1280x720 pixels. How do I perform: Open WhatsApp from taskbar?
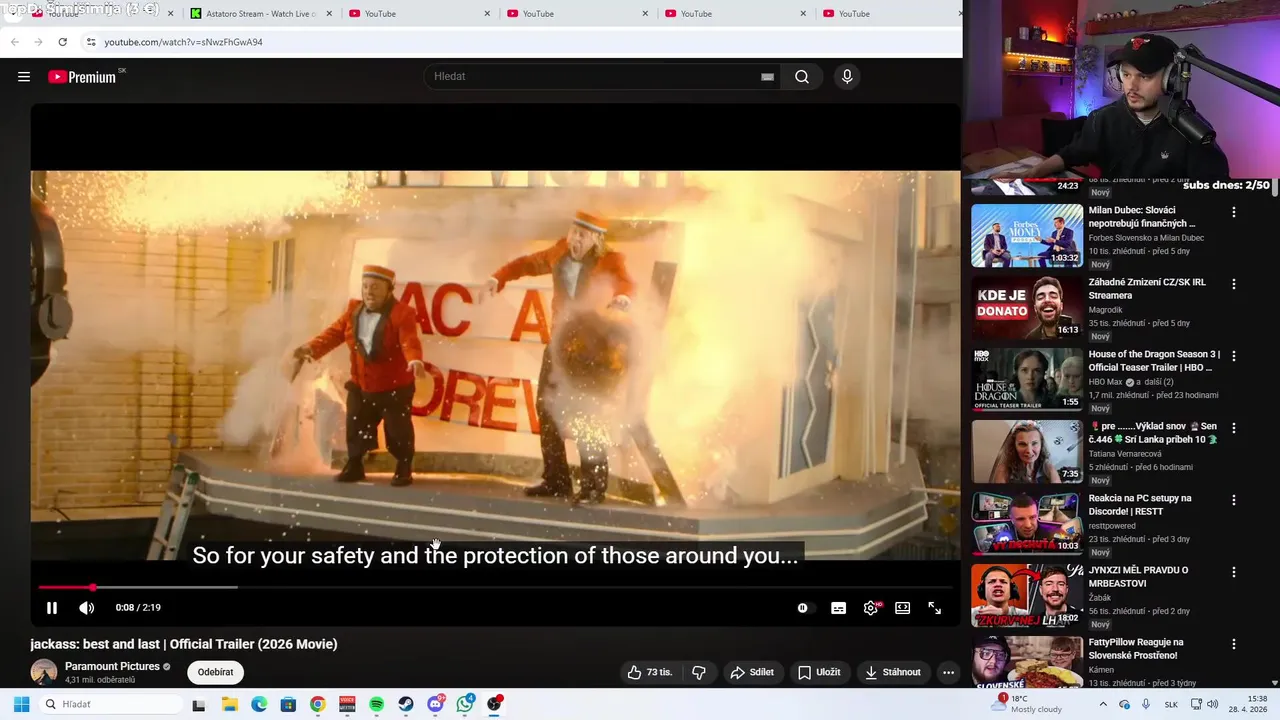(x=465, y=704)
